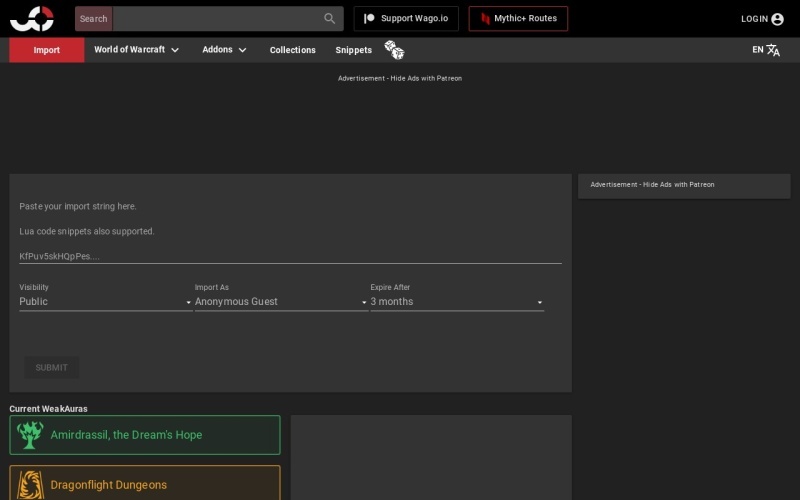Expand the Addons menu chevron
Image resolution: width=800 pixels, height=500 pixels.
click(242, 50)
